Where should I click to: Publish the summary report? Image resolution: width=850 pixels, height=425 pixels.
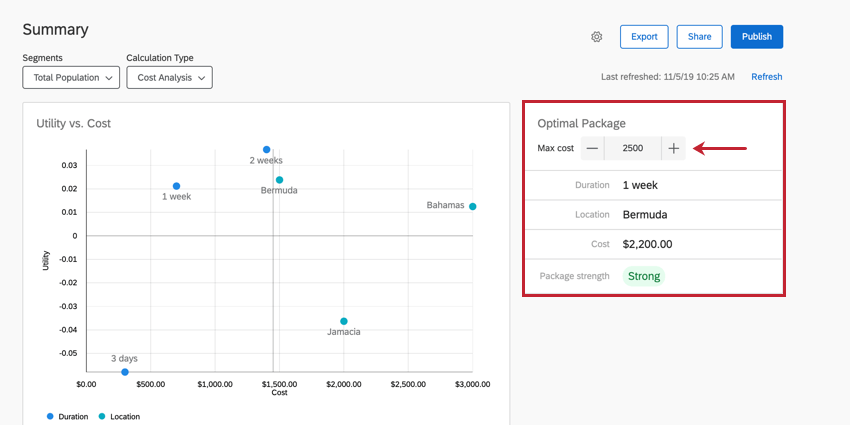coord(756,37)
